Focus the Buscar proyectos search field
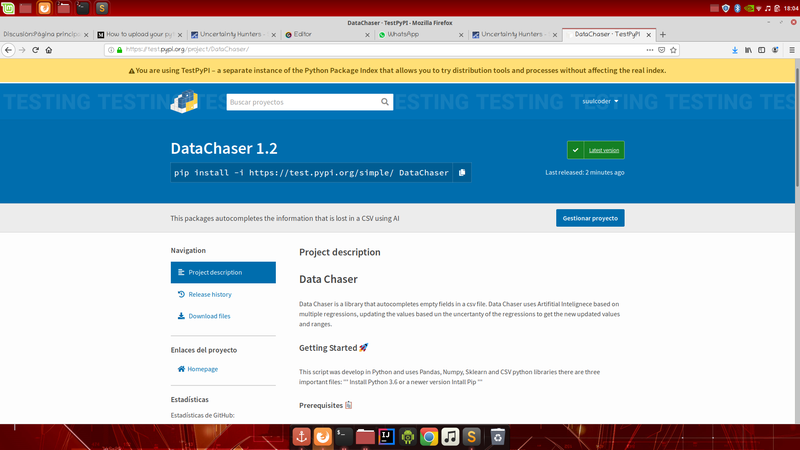This screenshot has width=800, height=450. (x=300, y=102)
